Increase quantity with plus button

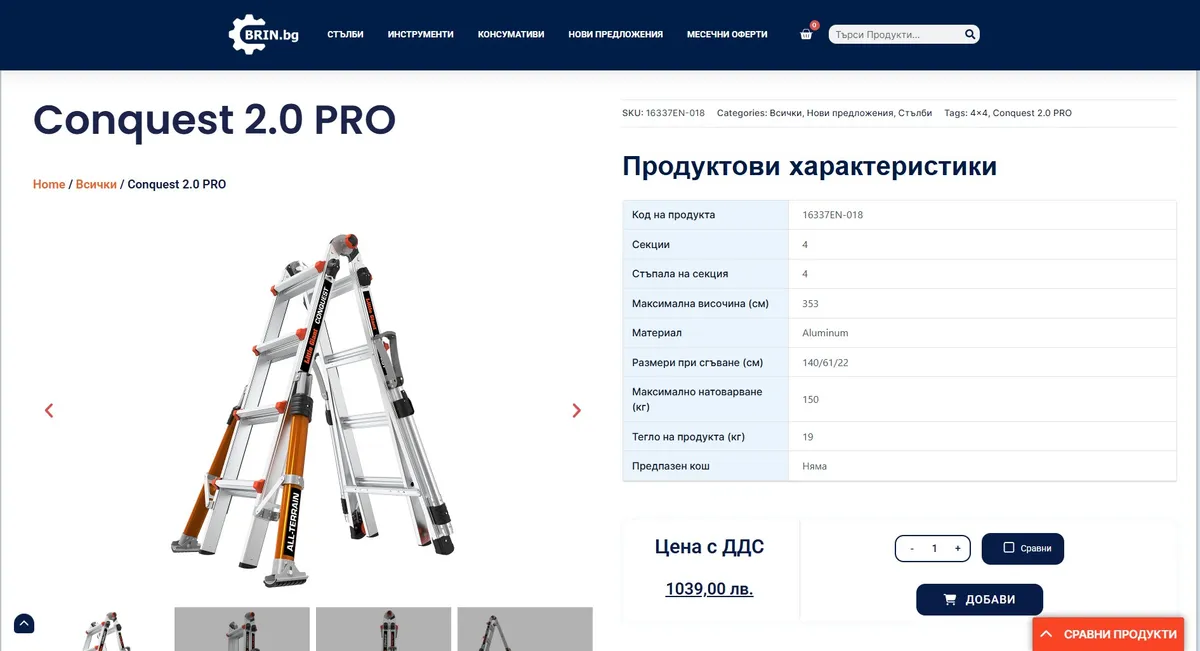pos(957,548)
